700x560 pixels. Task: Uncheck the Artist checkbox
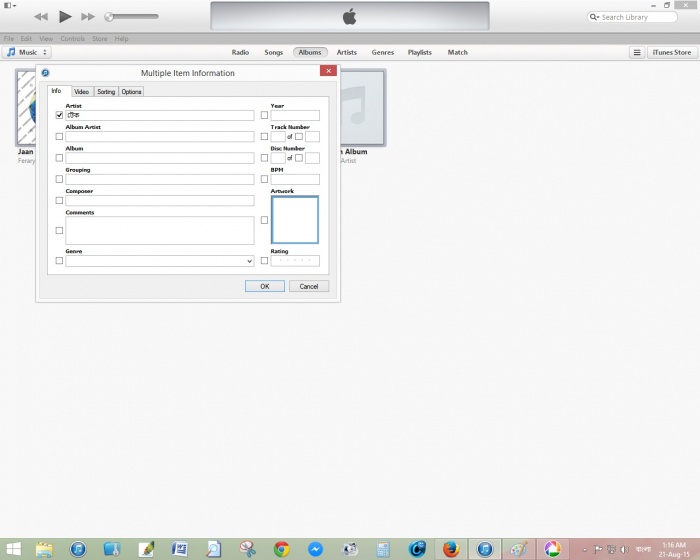tap(59, 115)
